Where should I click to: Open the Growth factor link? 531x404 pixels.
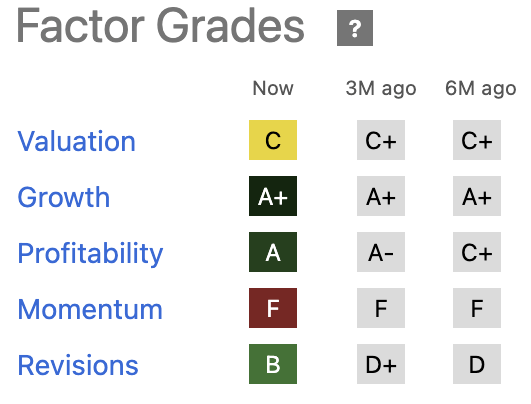tap(64, 197)
